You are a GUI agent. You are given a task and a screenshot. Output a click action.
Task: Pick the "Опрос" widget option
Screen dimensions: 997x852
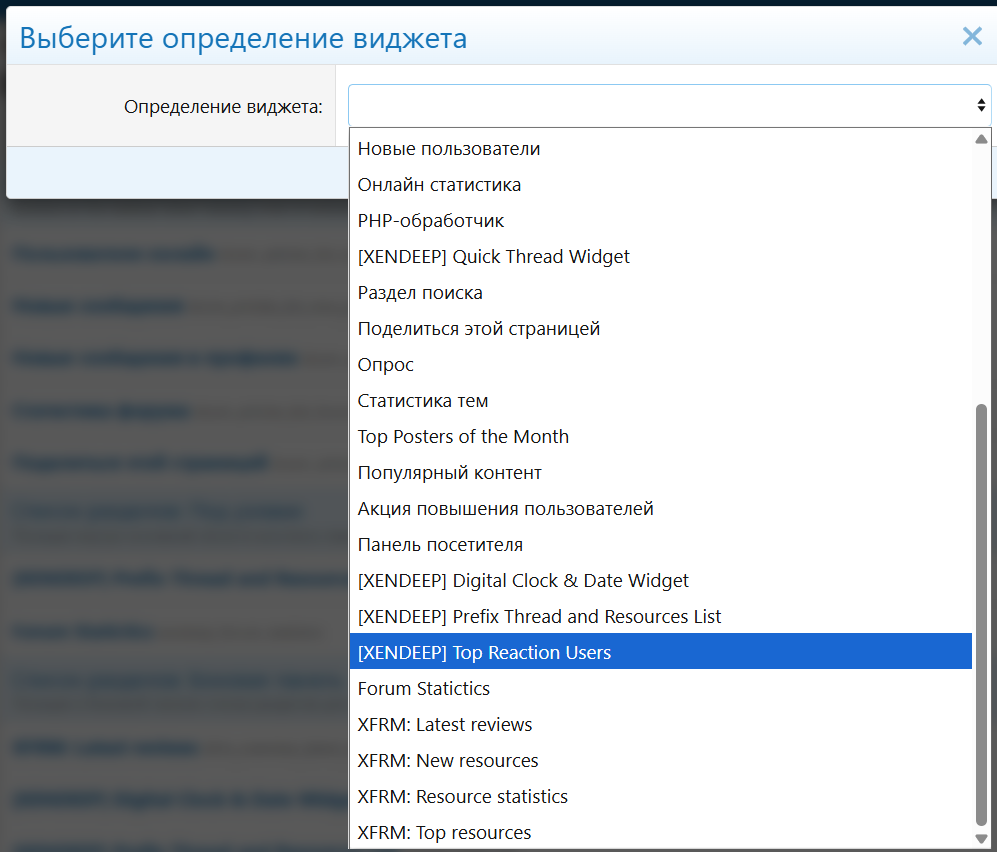(386, 365)
